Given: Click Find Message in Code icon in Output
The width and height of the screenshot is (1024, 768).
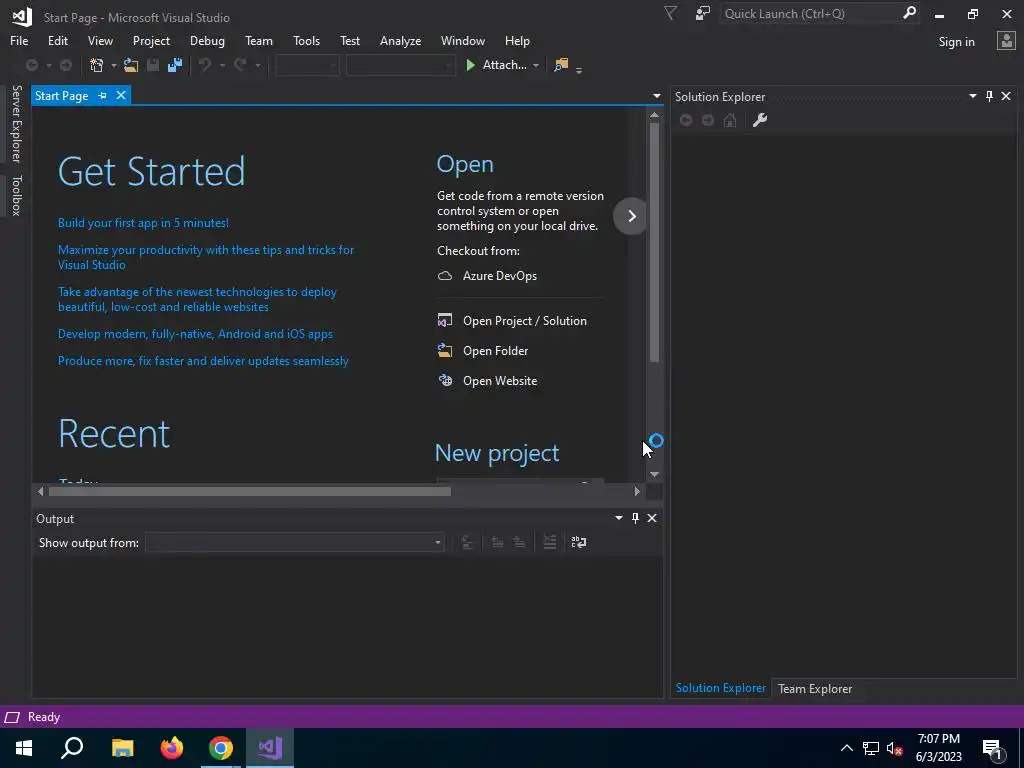Looking at the screenshot, I should 468,542.
